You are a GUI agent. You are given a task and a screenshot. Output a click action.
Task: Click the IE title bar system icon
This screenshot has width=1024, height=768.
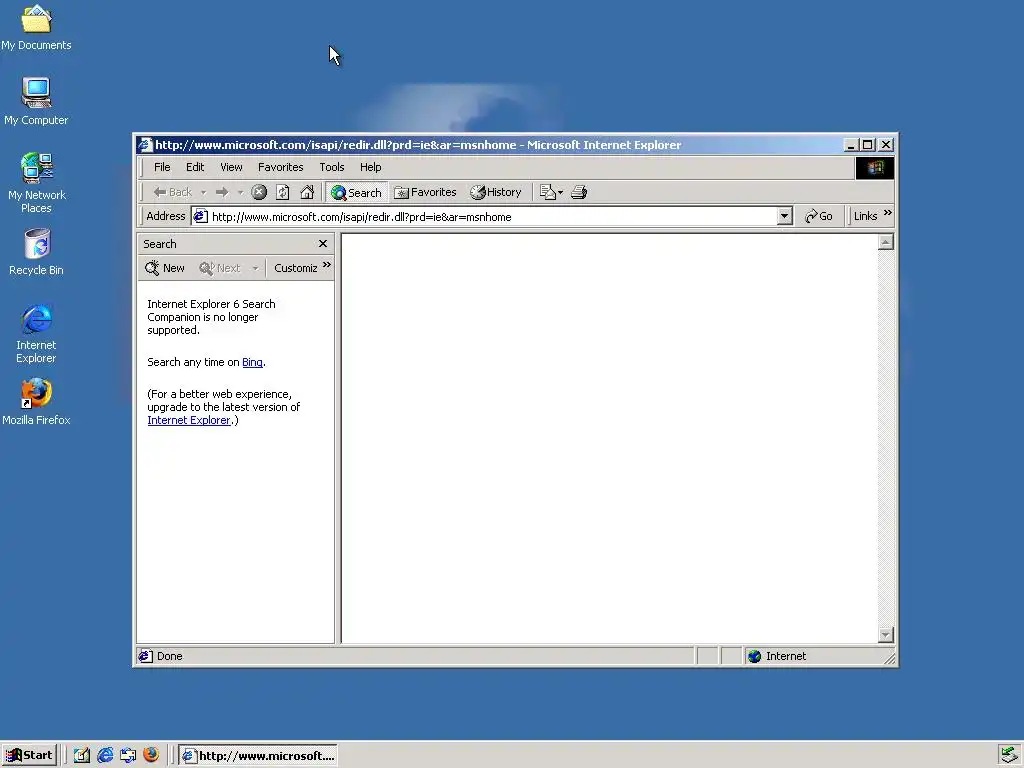click(x=146, y=145)
